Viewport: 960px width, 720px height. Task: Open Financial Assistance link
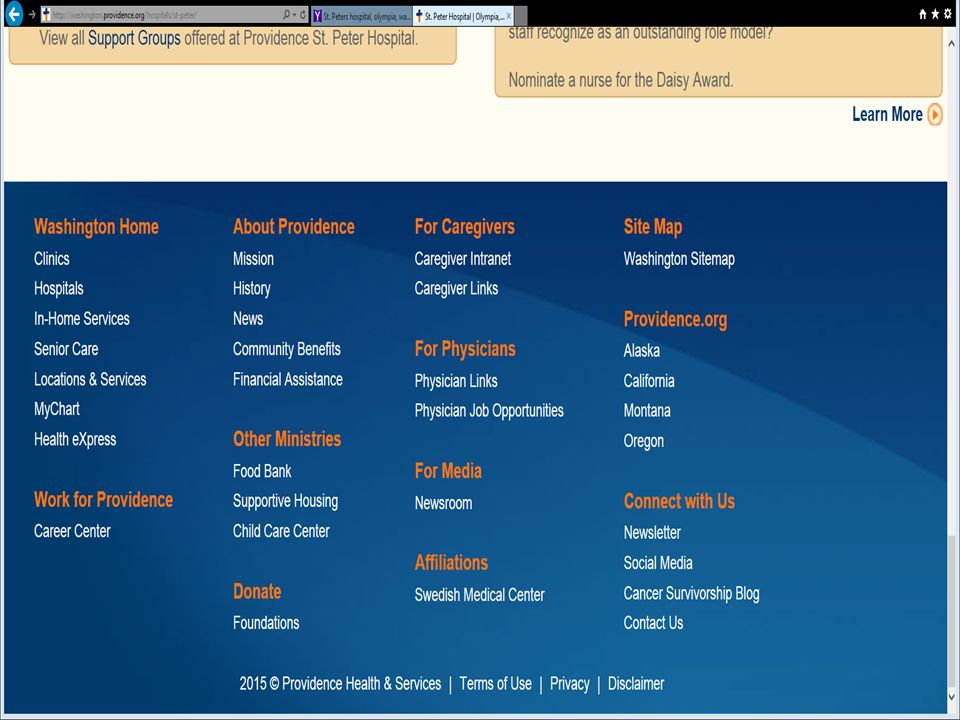(288, 380)
